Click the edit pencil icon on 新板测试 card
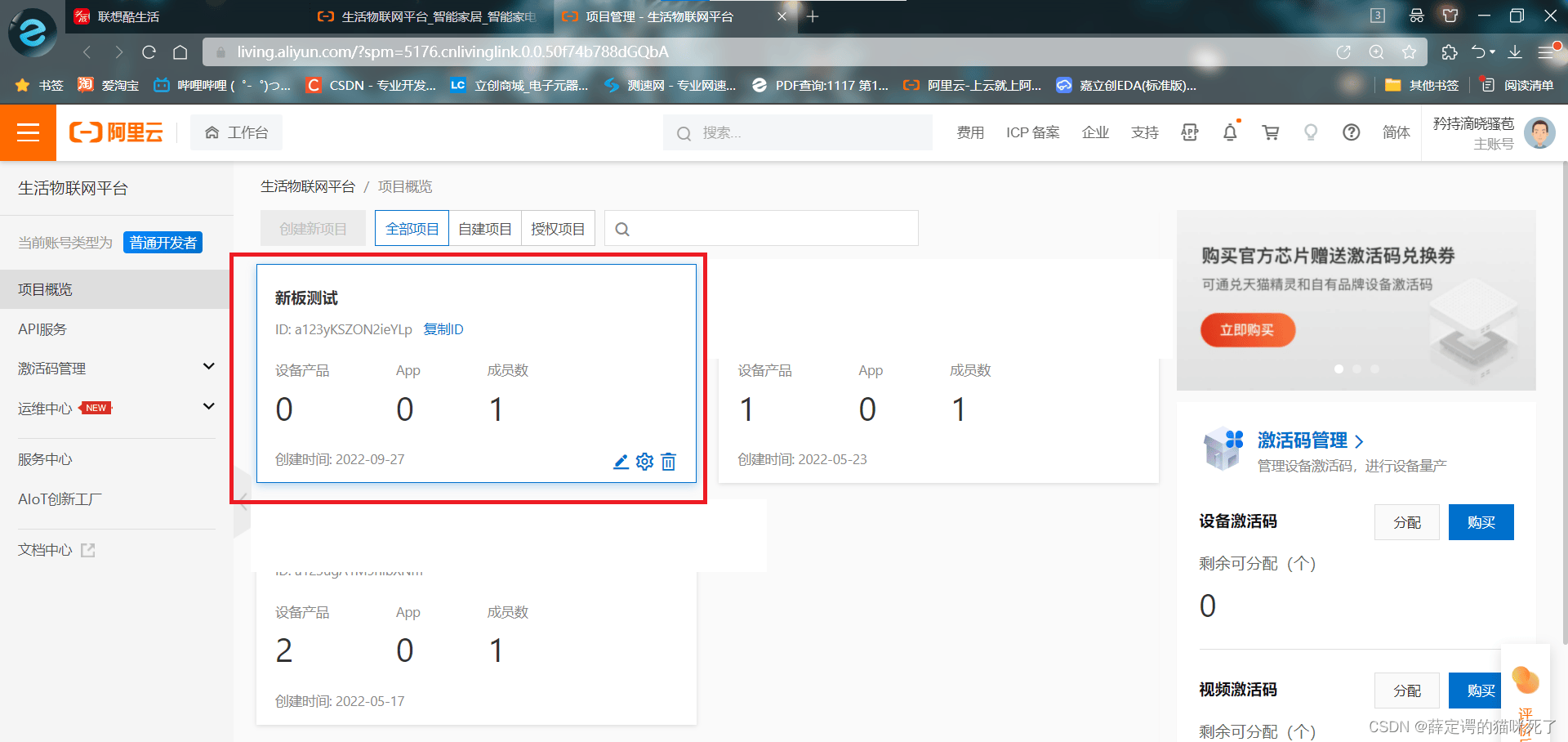This screenshot has width=1568, height=742. coord(621,462)
